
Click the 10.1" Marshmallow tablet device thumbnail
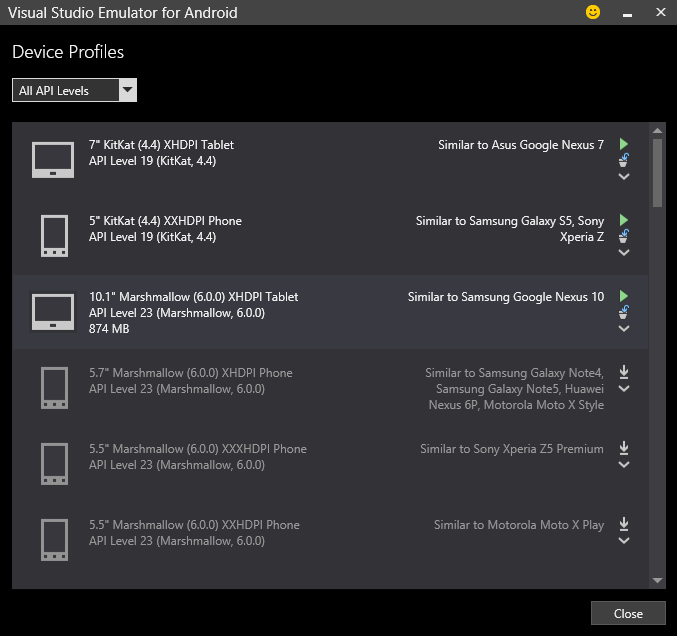pyautogui.click(x=53, y=311)
